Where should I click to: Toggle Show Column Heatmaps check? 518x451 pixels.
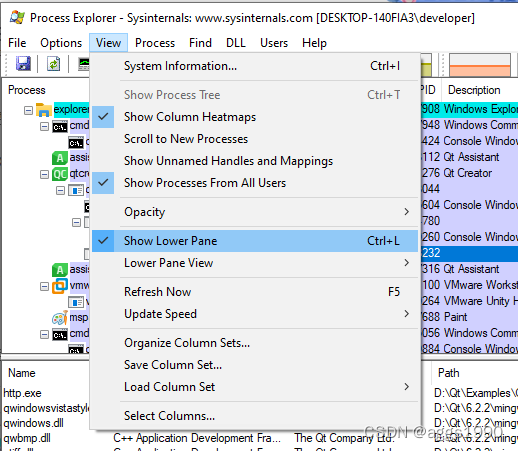coord(103,117)
